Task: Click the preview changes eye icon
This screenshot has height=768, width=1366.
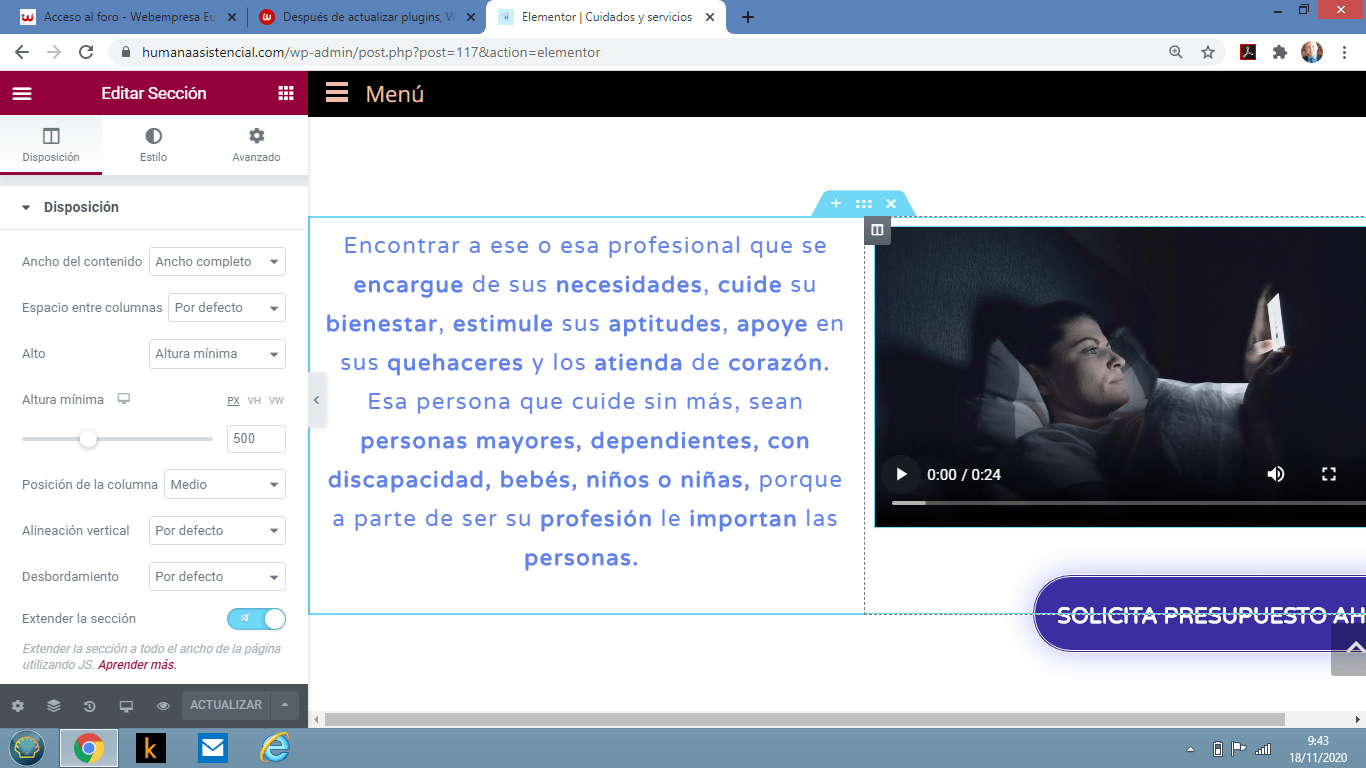Action: point(163,706)
